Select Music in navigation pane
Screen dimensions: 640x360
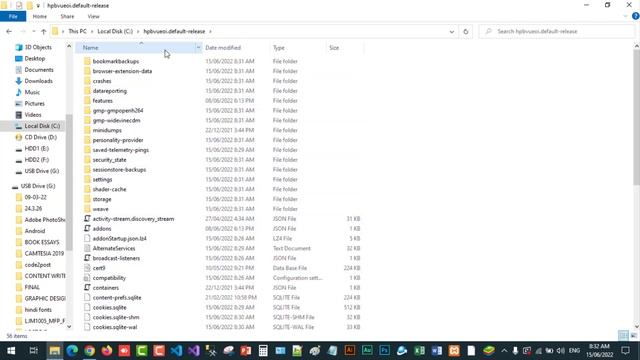32,92
